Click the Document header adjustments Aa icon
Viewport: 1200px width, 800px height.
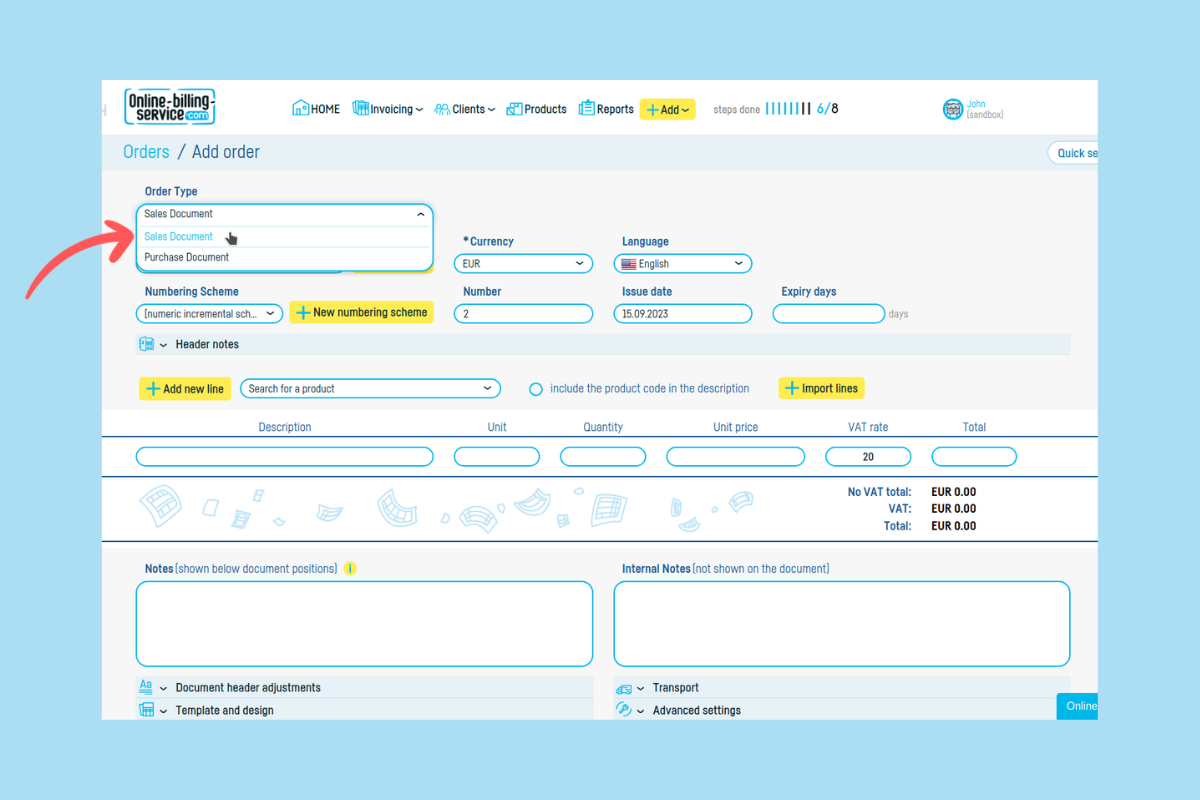pos(146,687)
